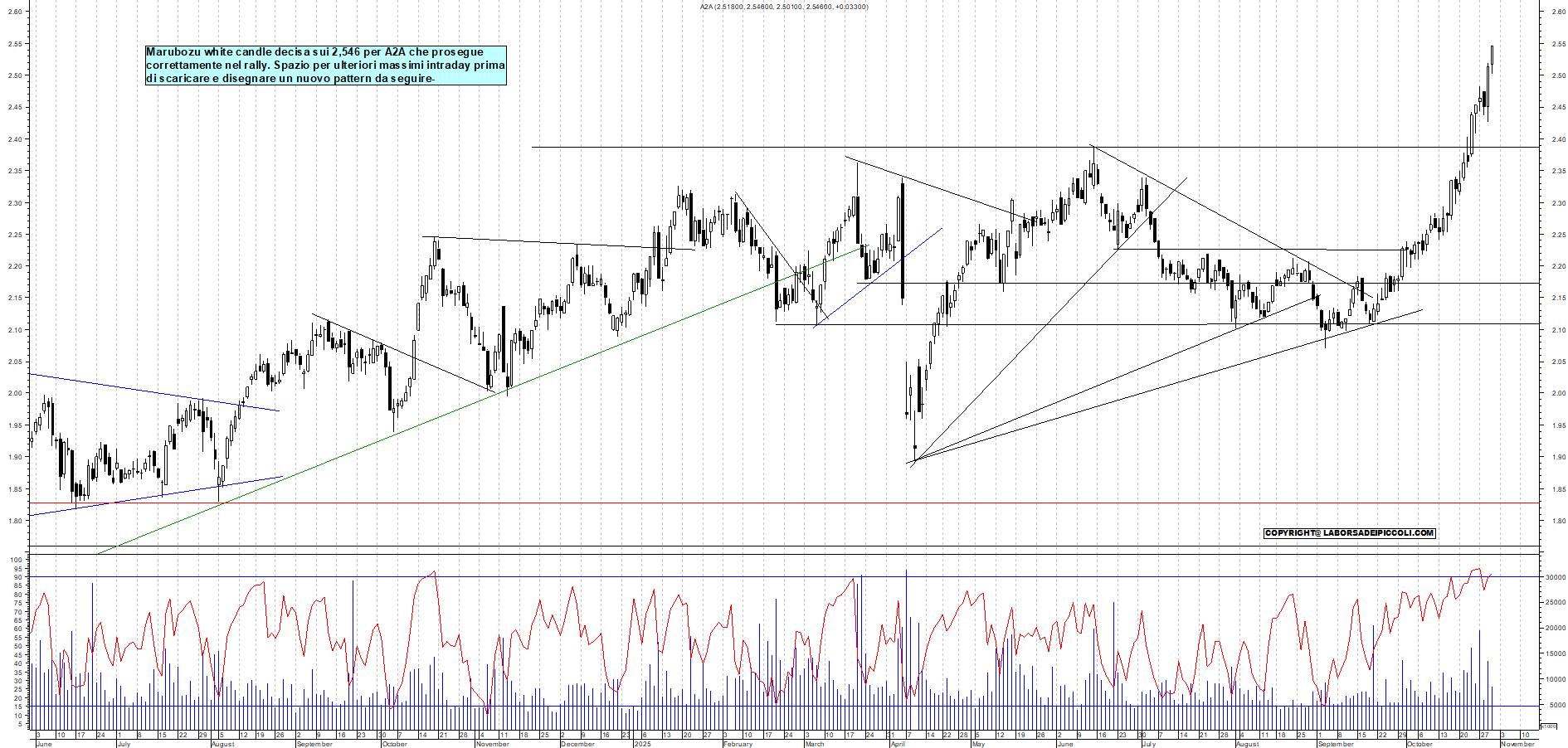The height and width of the screenshot is (748, 1568).
Task: Click the April label under the selloff candle
Action: point(898,744)
